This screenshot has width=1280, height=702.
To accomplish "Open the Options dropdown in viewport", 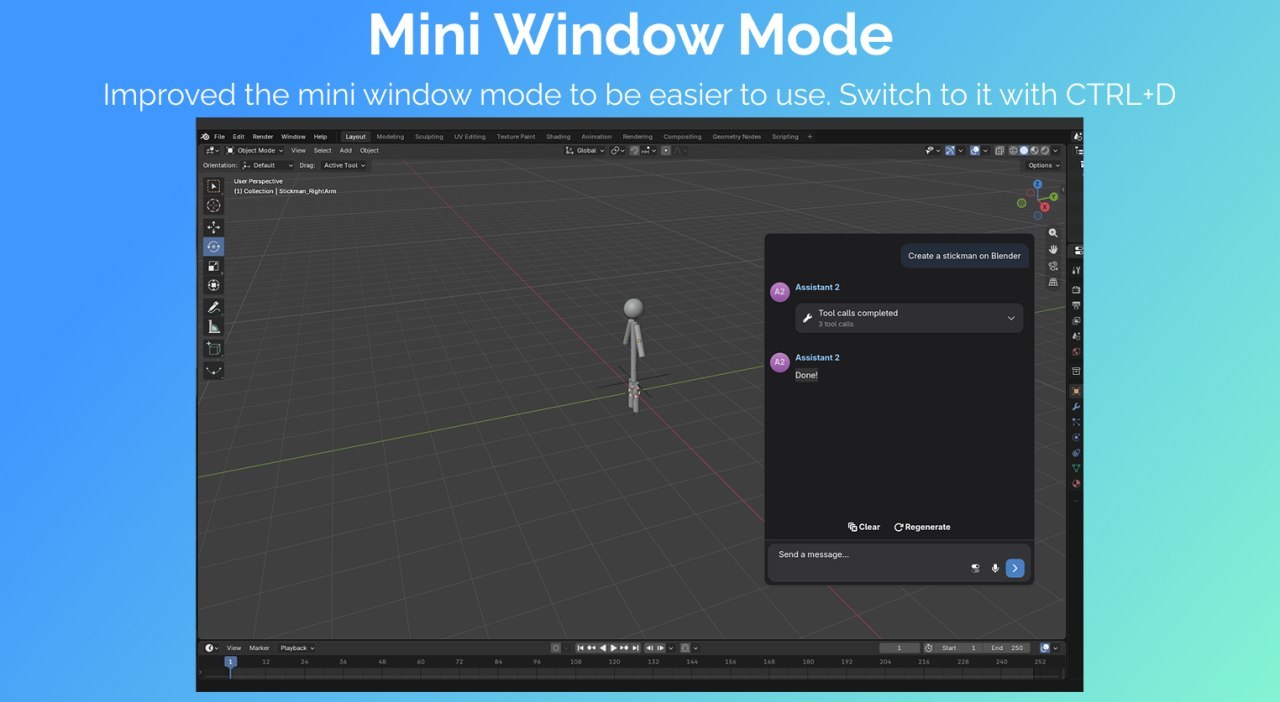I will pos(1043,165).
